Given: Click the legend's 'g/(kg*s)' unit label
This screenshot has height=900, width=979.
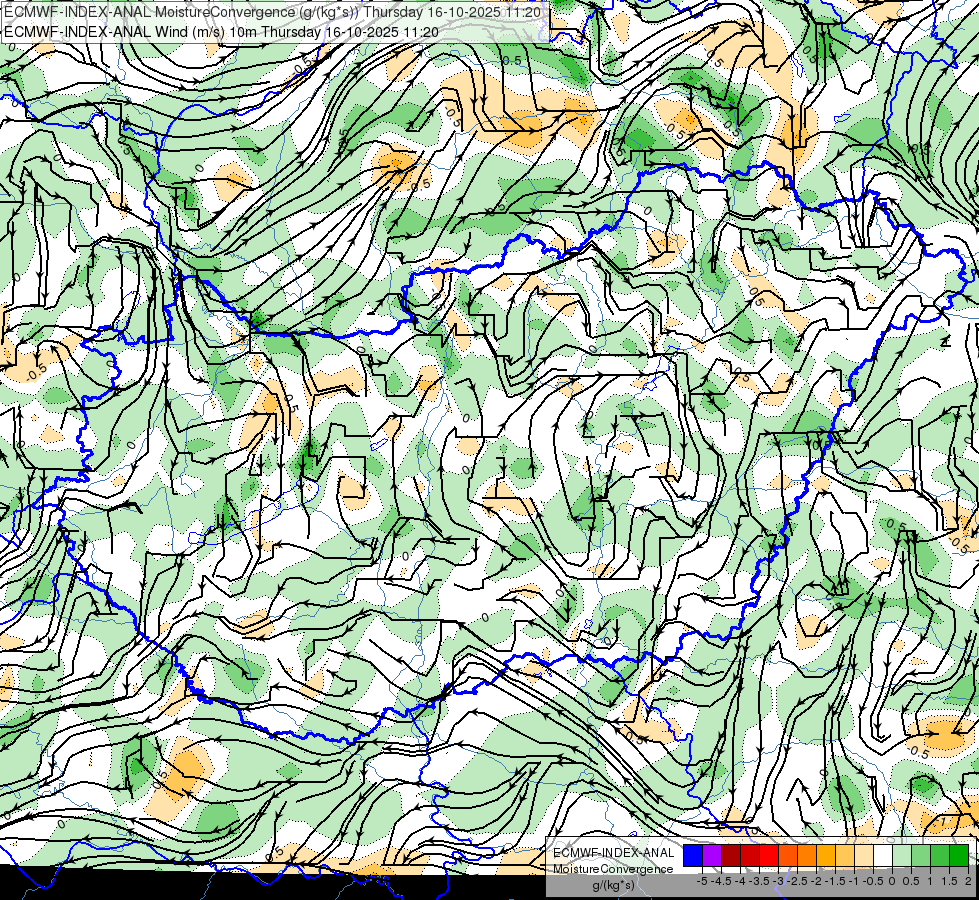Looking at the screenshot, I should (613, 885).
